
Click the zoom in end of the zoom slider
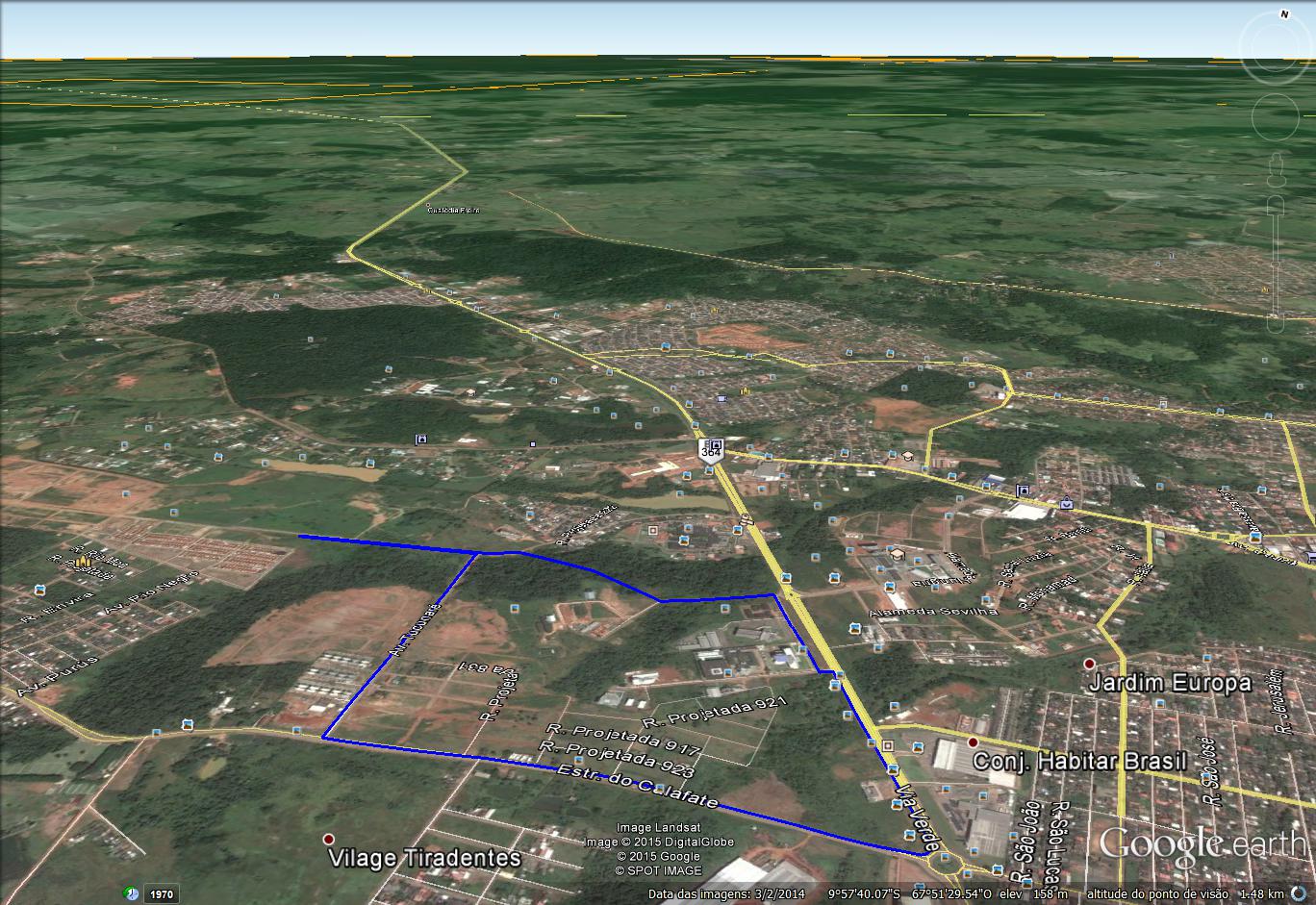[1276, 203]
